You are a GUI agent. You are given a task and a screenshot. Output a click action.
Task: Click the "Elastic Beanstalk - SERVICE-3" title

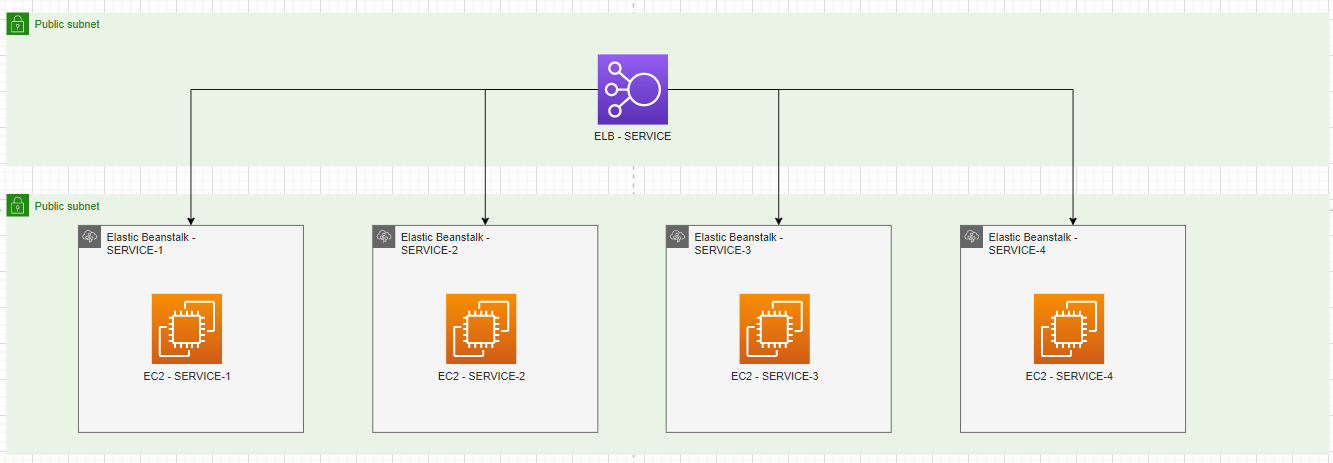pos(739,243)
